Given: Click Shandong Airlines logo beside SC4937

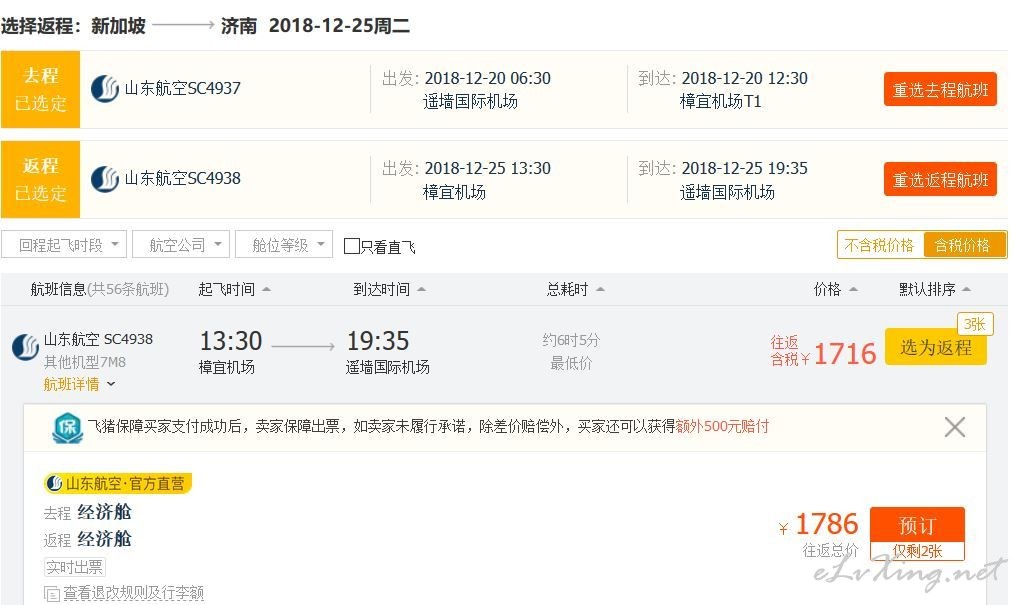Looking at the screenshot, I should click(x=105, y=89).
